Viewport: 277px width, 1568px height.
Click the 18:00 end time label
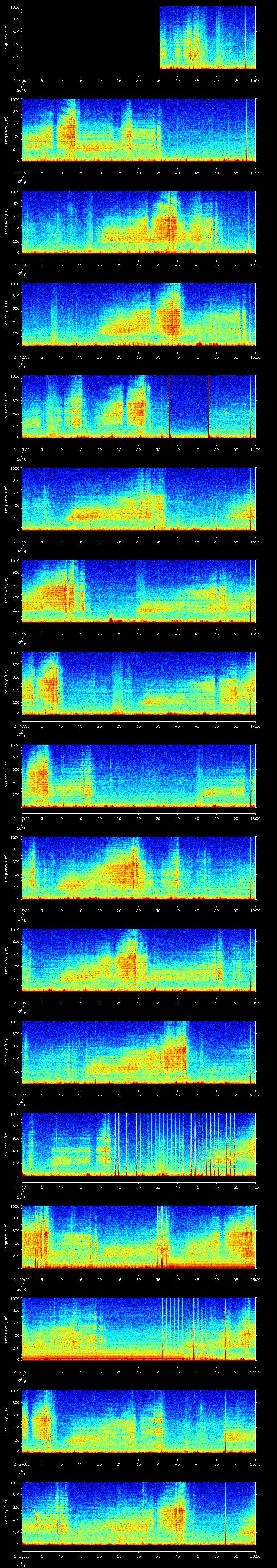coord(255,818)
